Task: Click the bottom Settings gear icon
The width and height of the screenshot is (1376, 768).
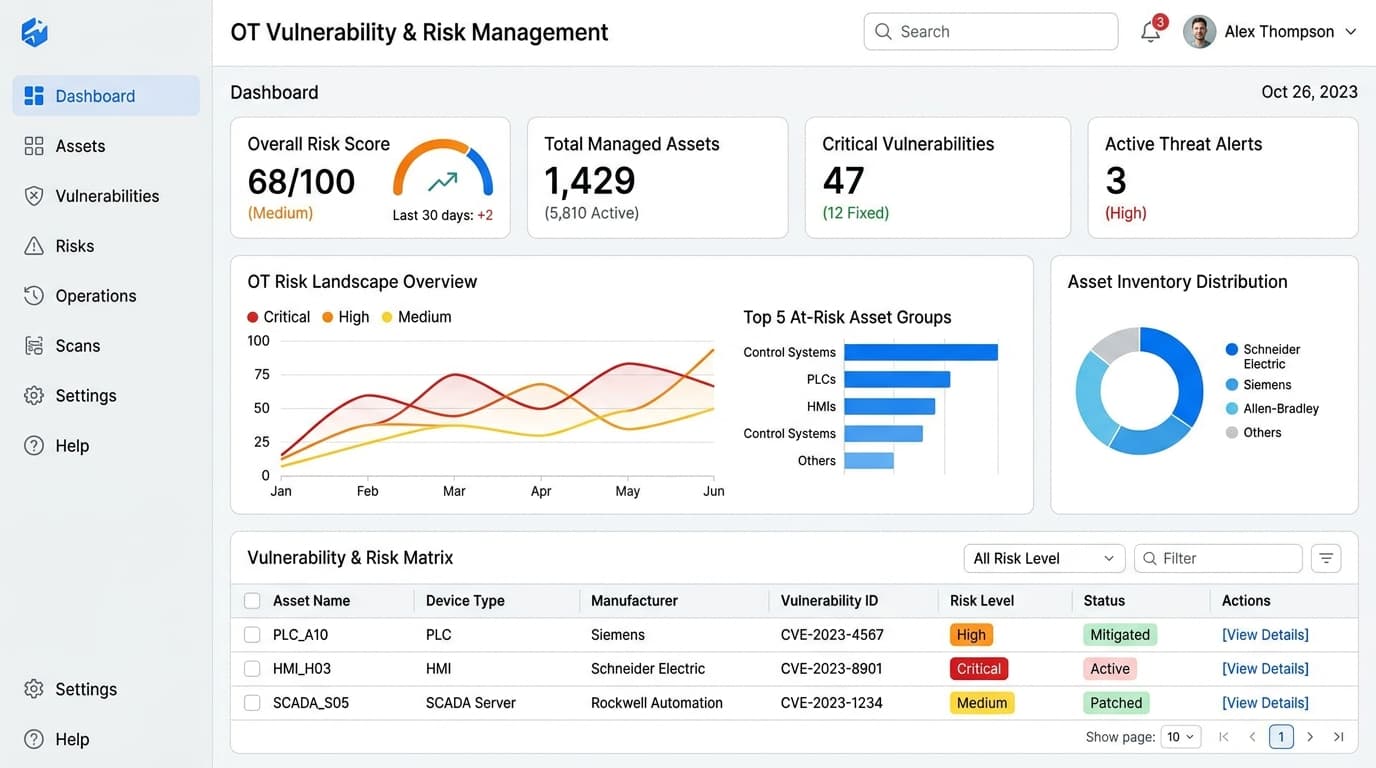Action: pos(34,689)
